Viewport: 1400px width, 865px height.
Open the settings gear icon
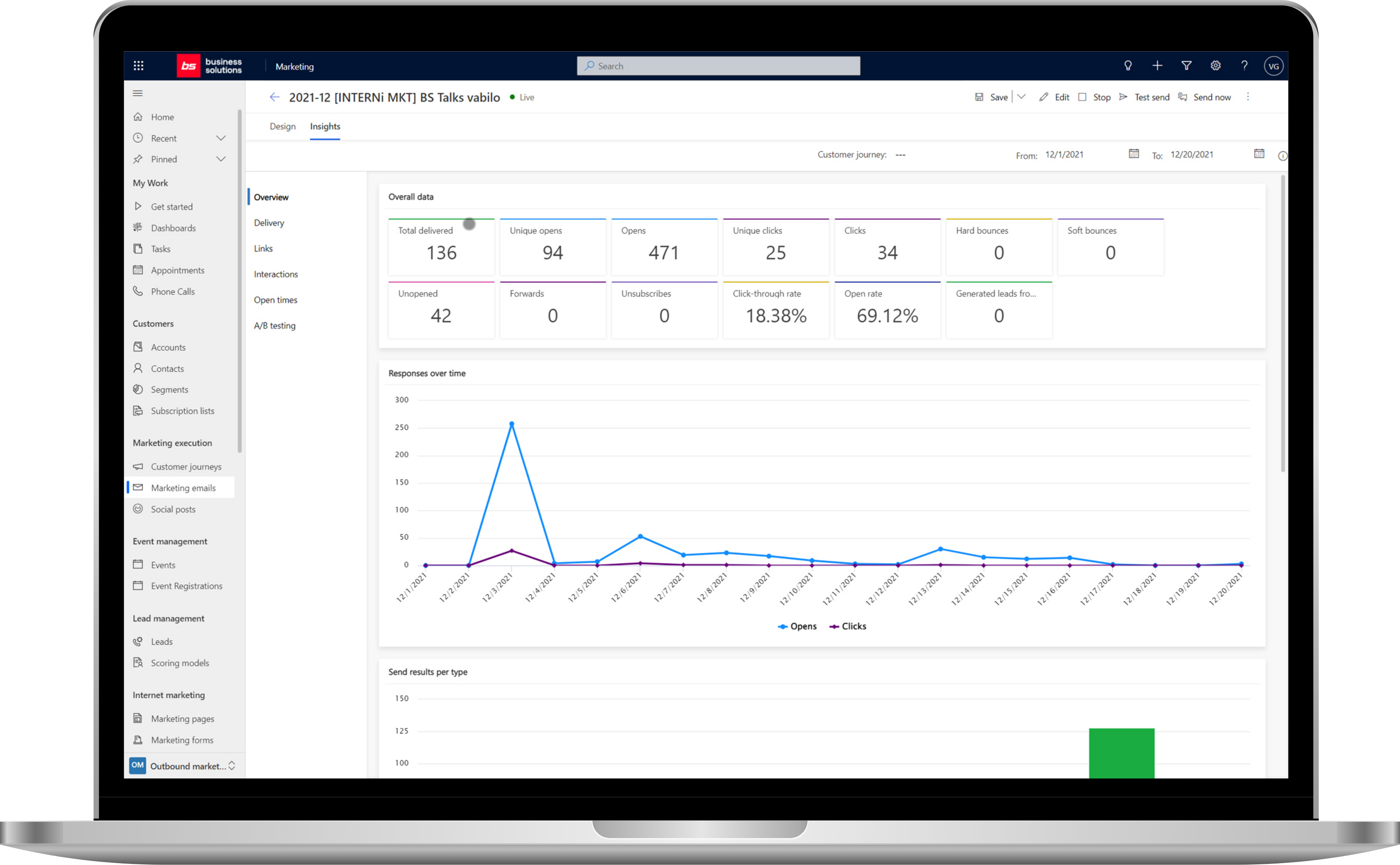(x=1215, y=66)
